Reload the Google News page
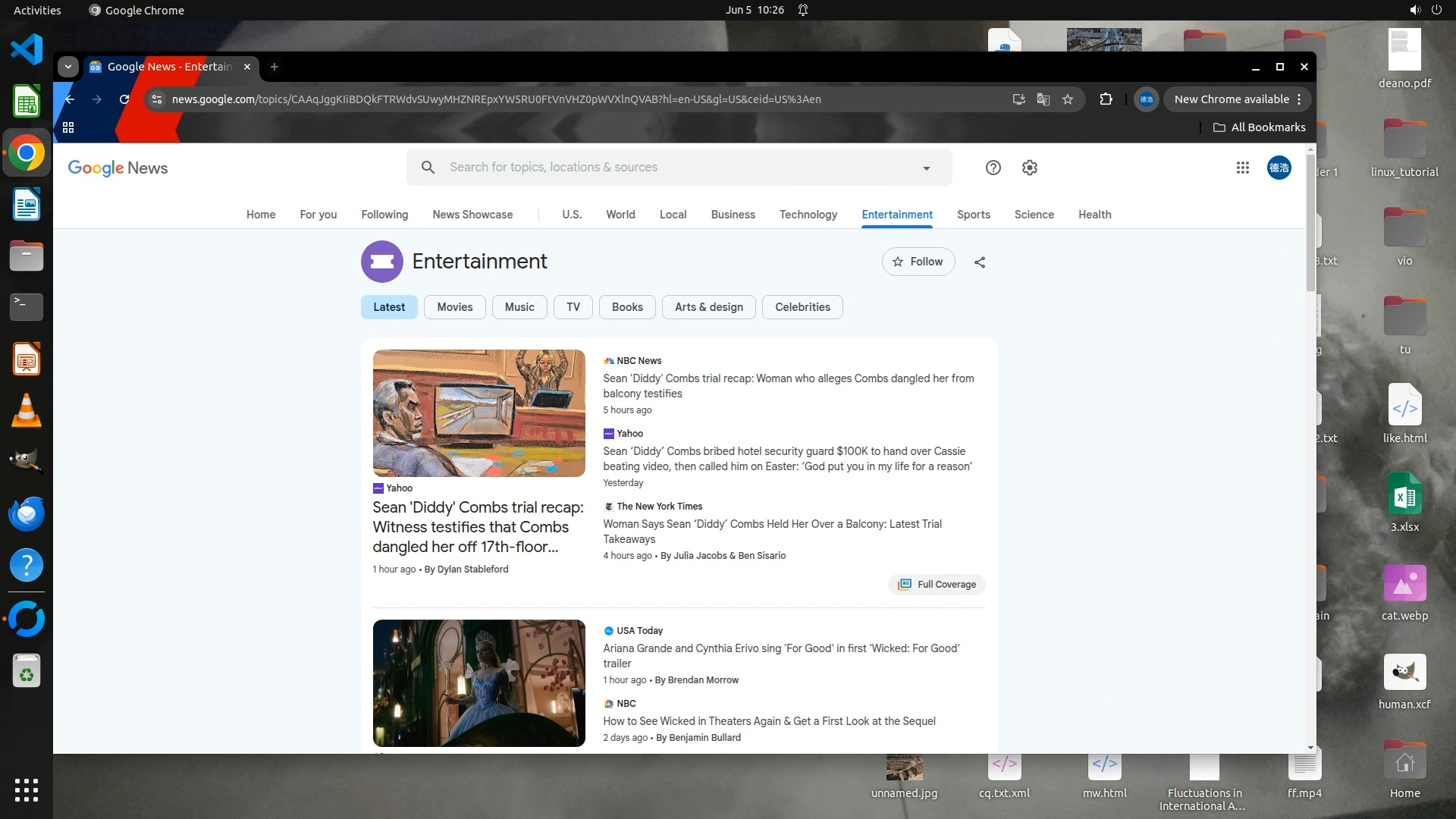This screenshot has width=1456, height=819. [x=124, y=99]
